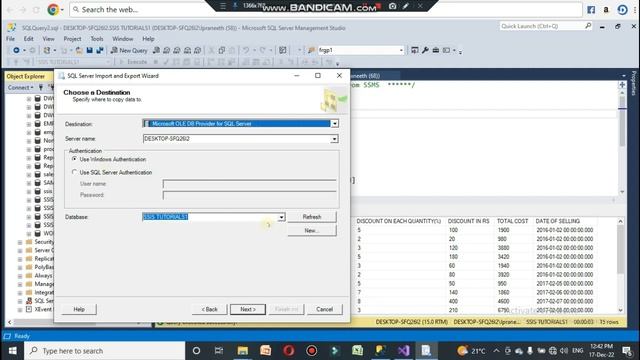
Task: Open Task View on the taskbar
Action: (219, 351)
